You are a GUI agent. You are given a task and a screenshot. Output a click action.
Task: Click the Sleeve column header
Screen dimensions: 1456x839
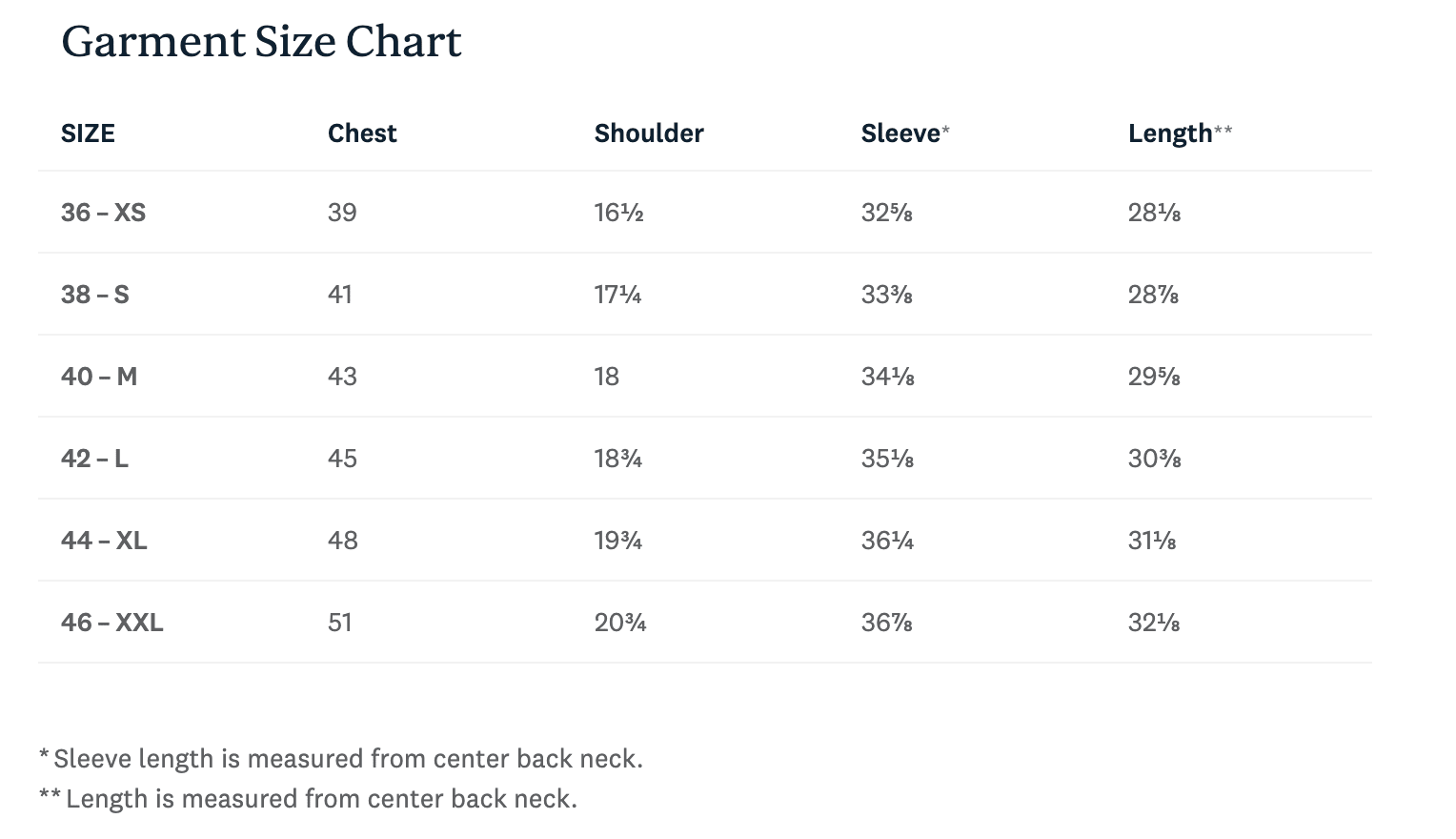[900, 133]
